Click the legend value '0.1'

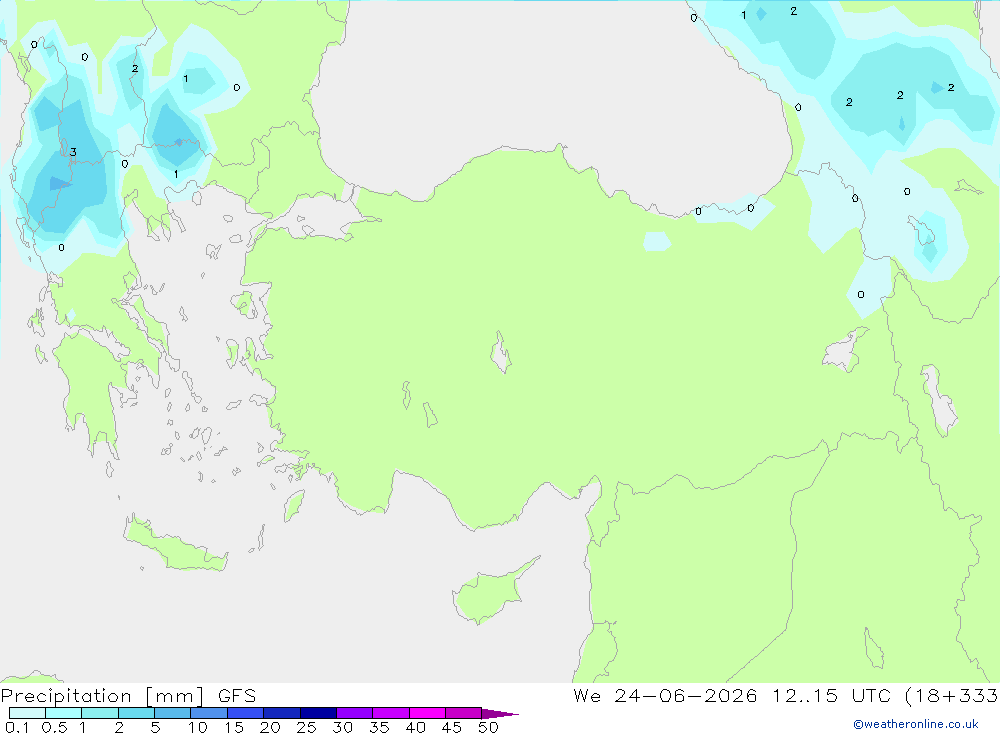(17, 727)
